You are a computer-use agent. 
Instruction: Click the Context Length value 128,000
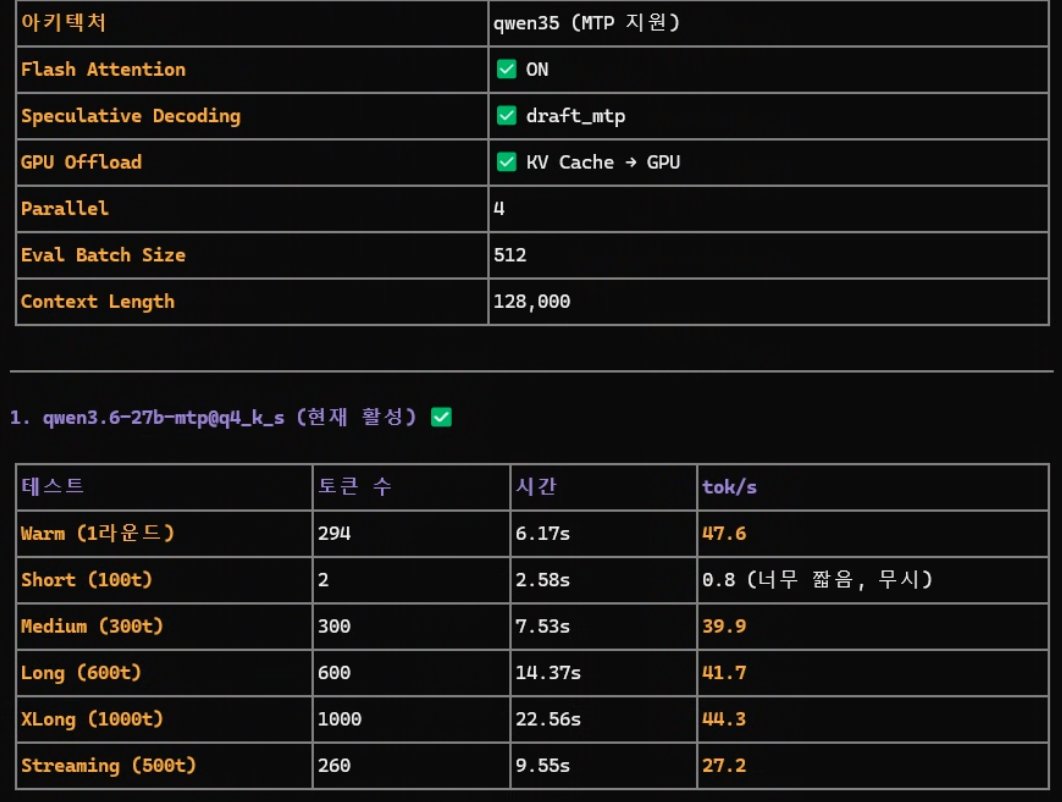click(x=532, y=301)
